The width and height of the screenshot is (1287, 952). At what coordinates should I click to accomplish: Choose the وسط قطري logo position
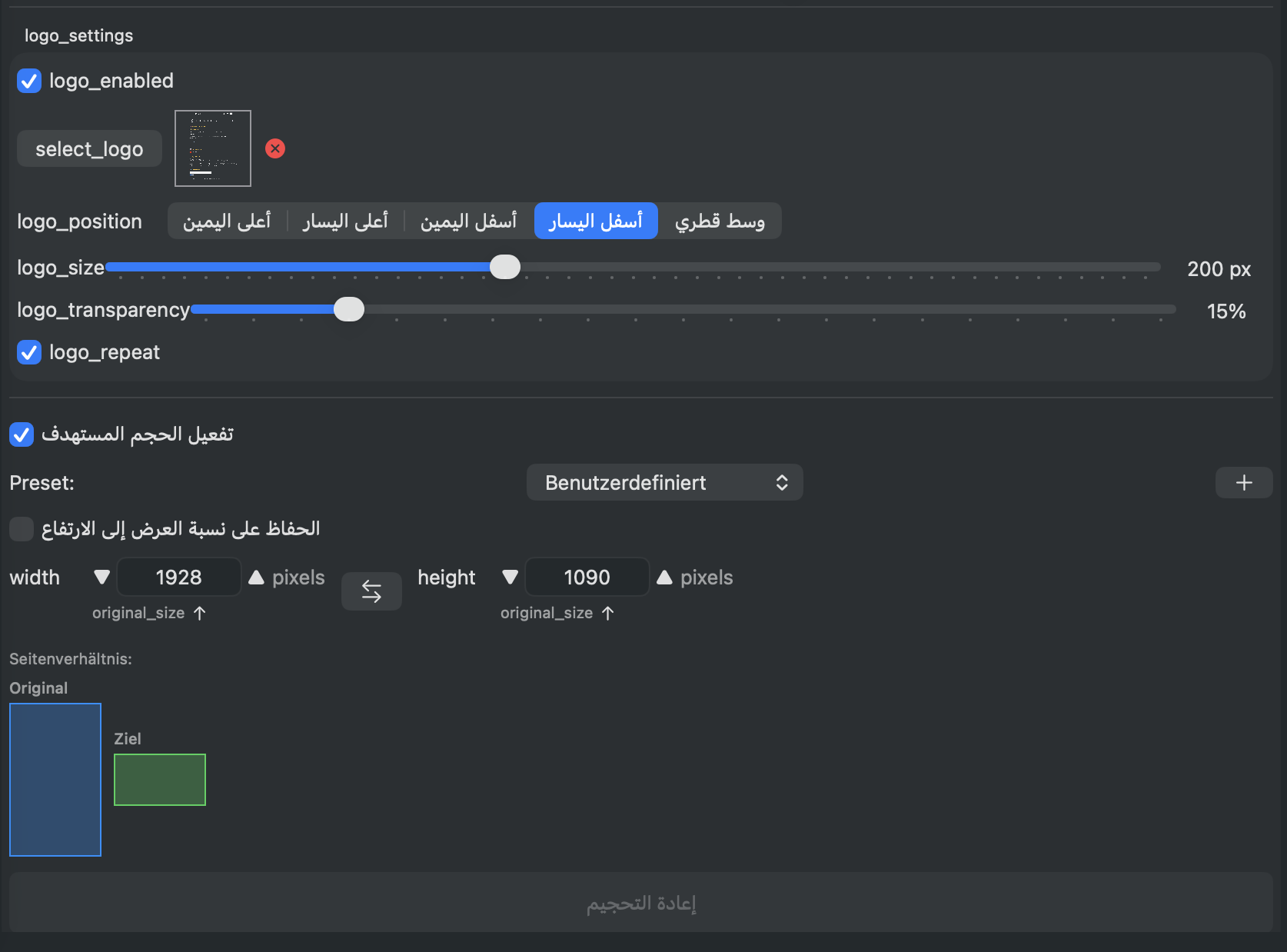point(720,221)
